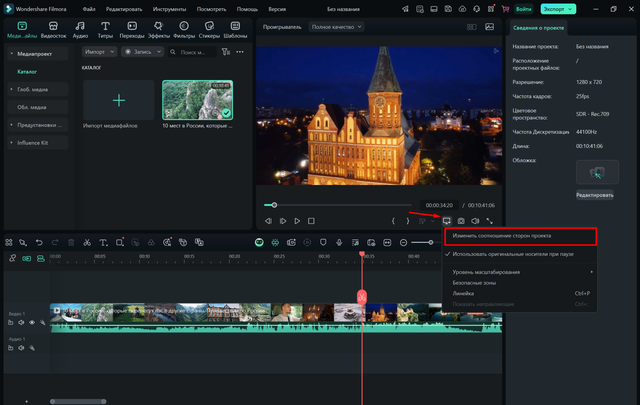
Task: Open the Переходы (Transitions) tab
Action: coord(132,29)
